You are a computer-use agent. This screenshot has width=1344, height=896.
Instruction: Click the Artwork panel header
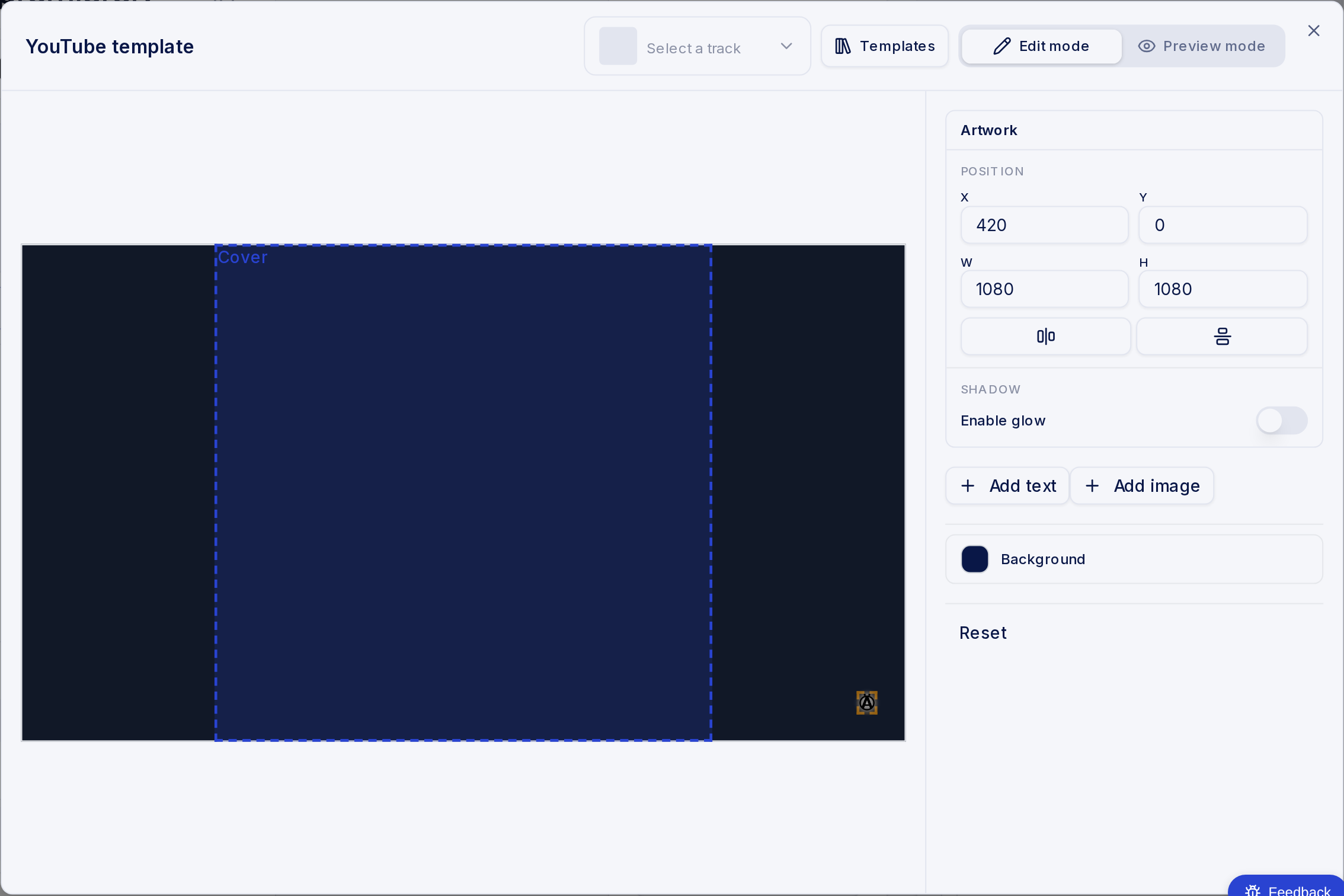click(1134, 130)
